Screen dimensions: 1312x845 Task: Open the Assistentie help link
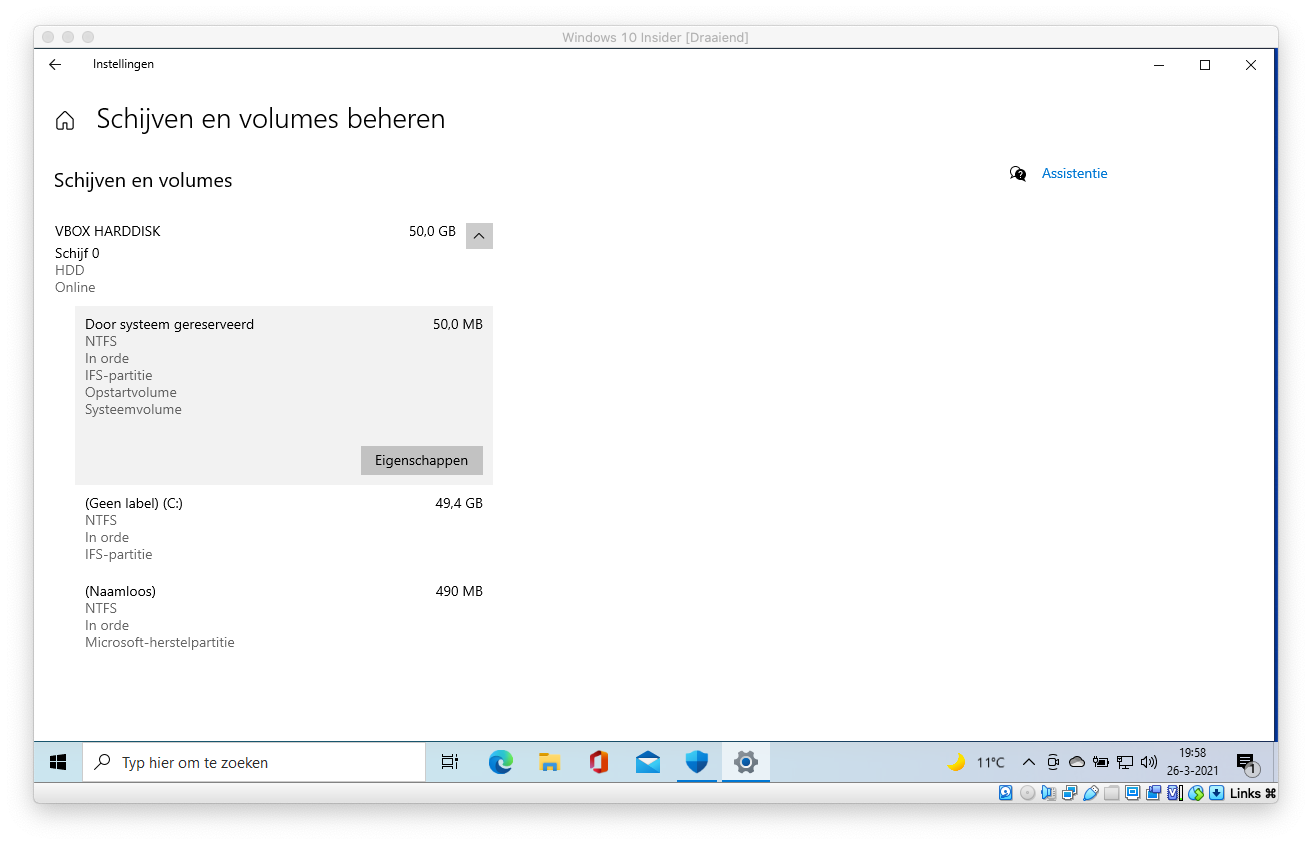coord(1074,173)
